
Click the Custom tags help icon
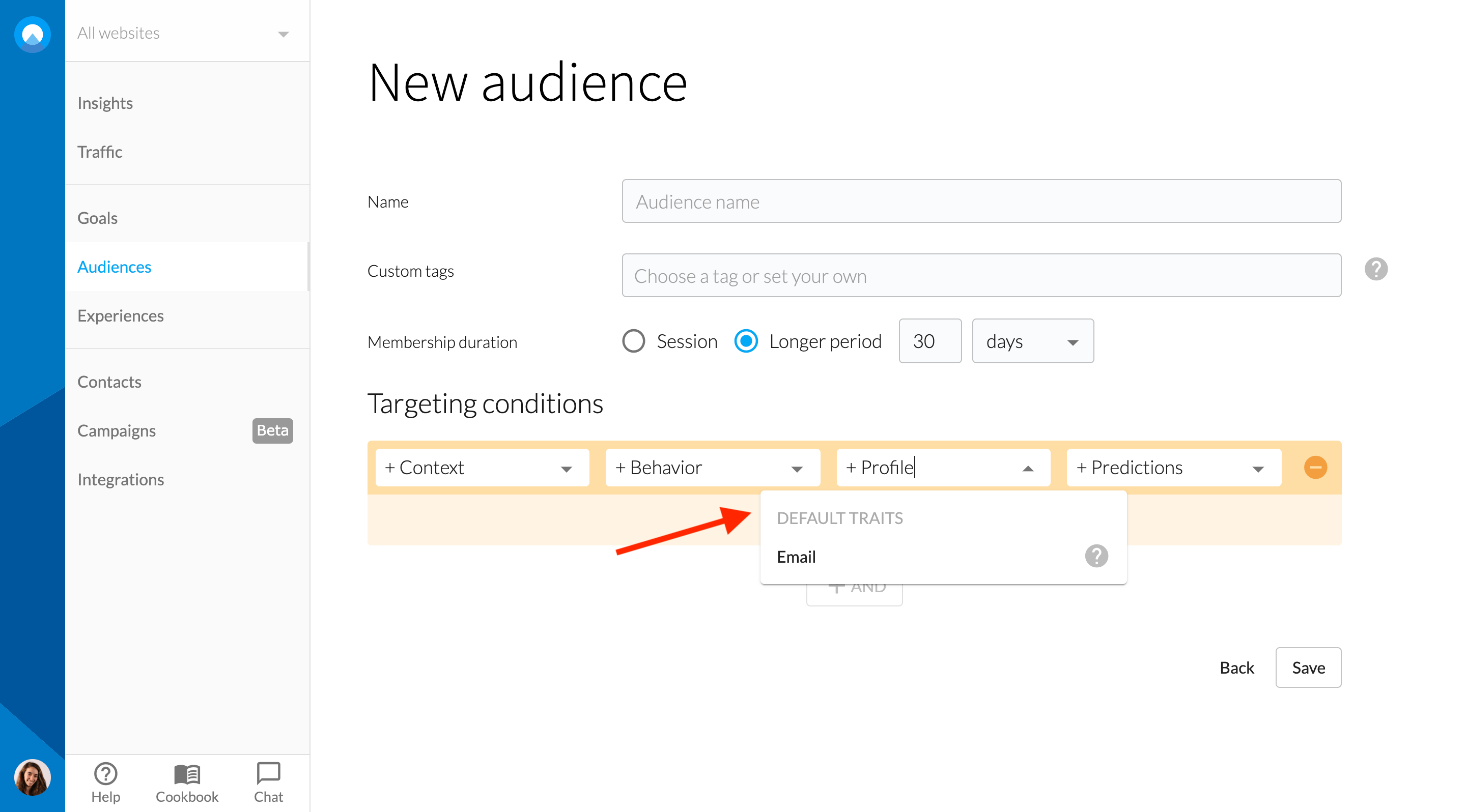tap(1375, 269)
